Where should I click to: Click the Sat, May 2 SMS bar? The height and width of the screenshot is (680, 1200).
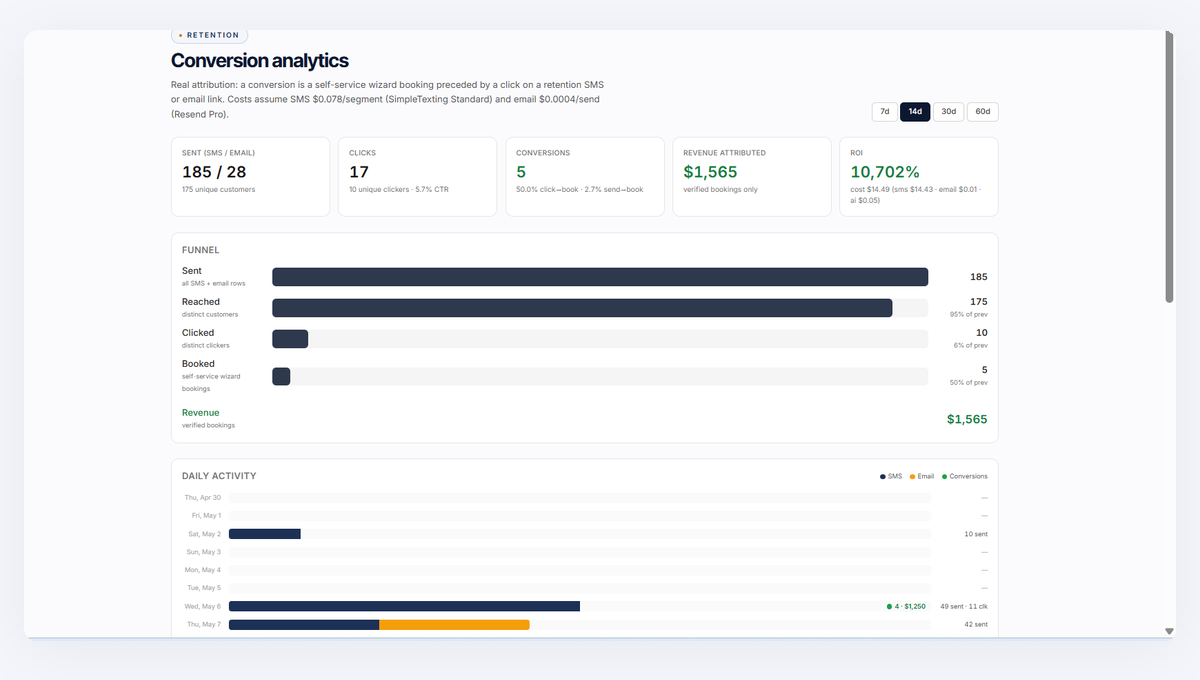click(x=265, y=534)
